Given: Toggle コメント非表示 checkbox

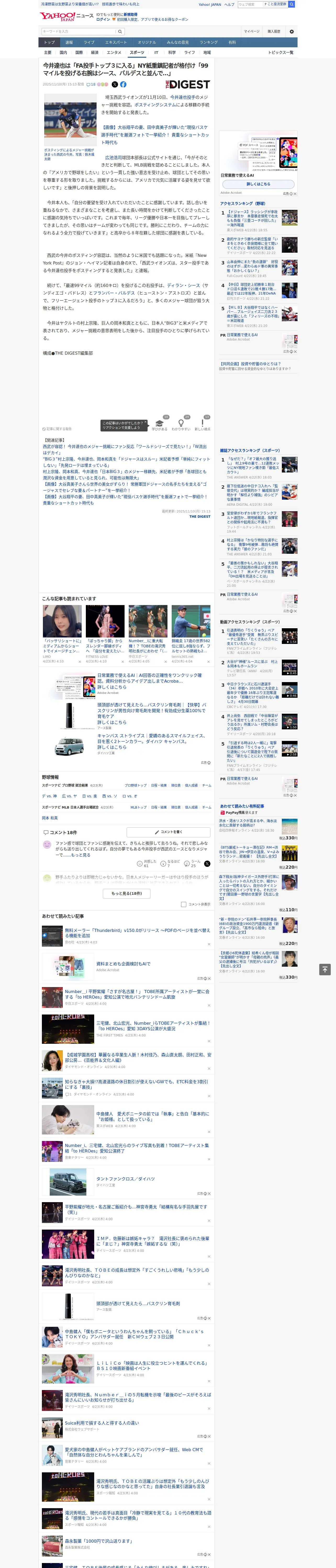Looking at the screenshot, I should point(183,904).
